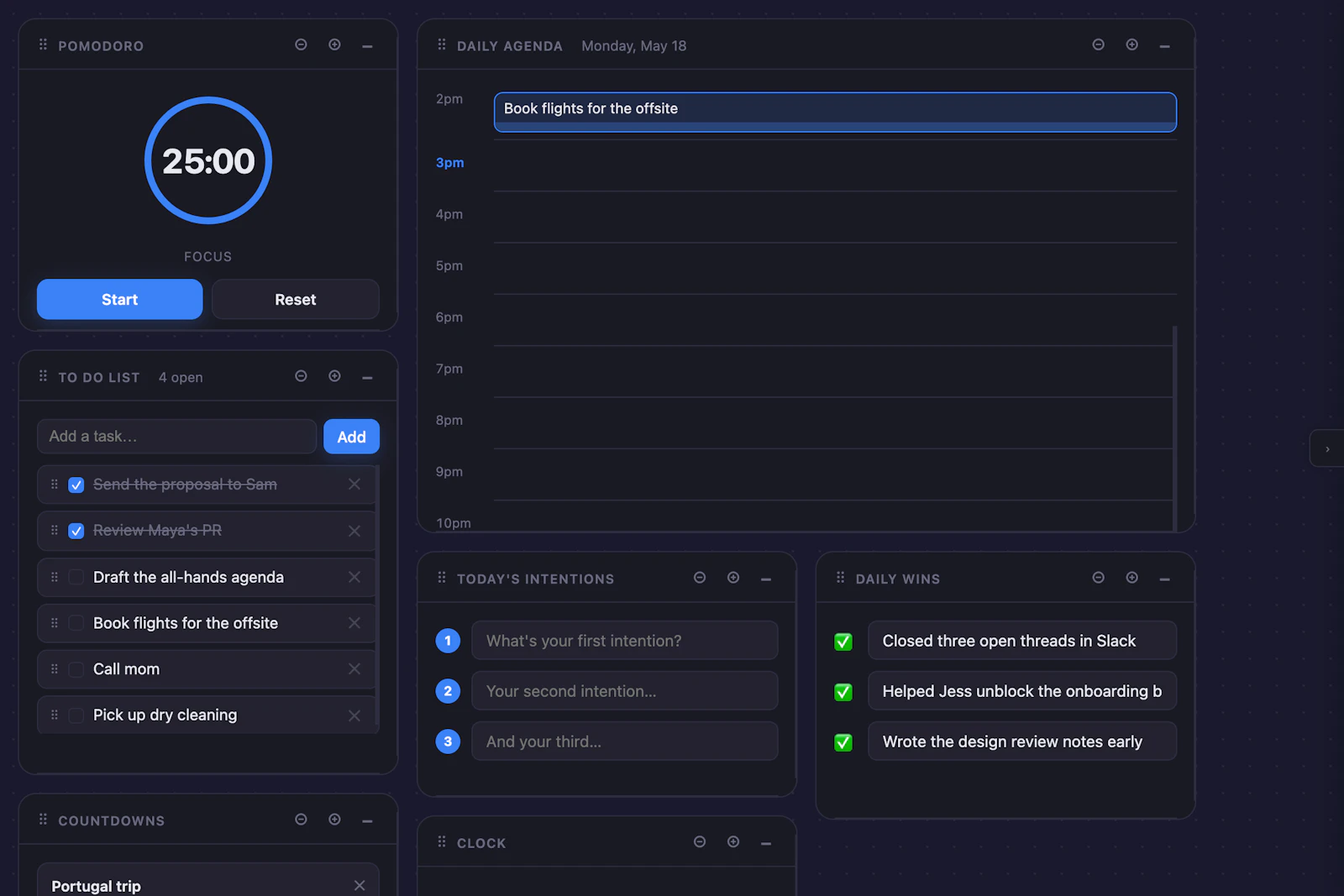Shrink the Countdowns widget with minus-circle icon
1344x896 pixels.
pyautogui.click(x=301, y=820)
